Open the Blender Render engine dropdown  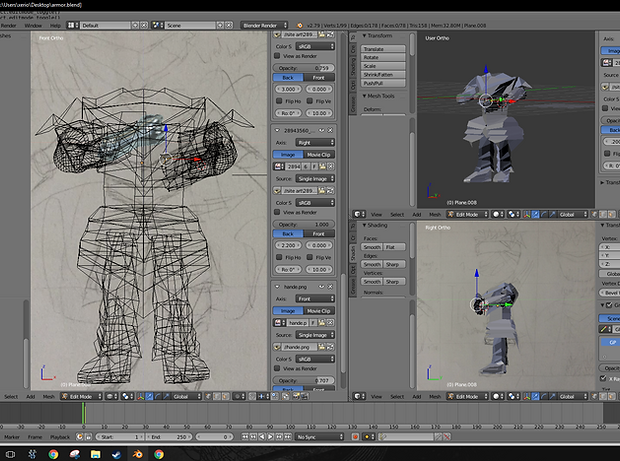click(261, 24)
